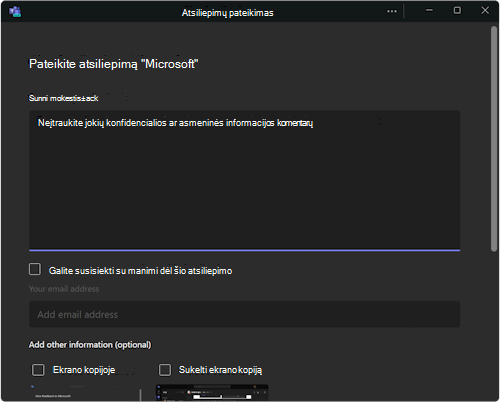Click the Add email address field

click(244, 314)
